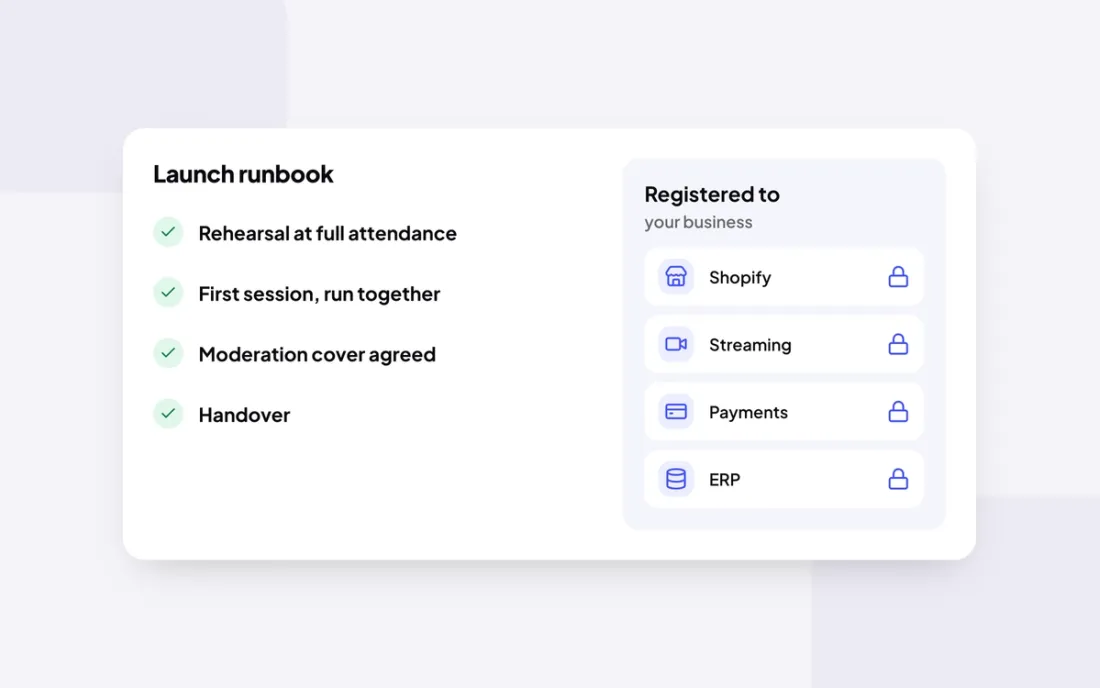
Task: Click the lock icon in Shopify row
Action: coord(898,276)
